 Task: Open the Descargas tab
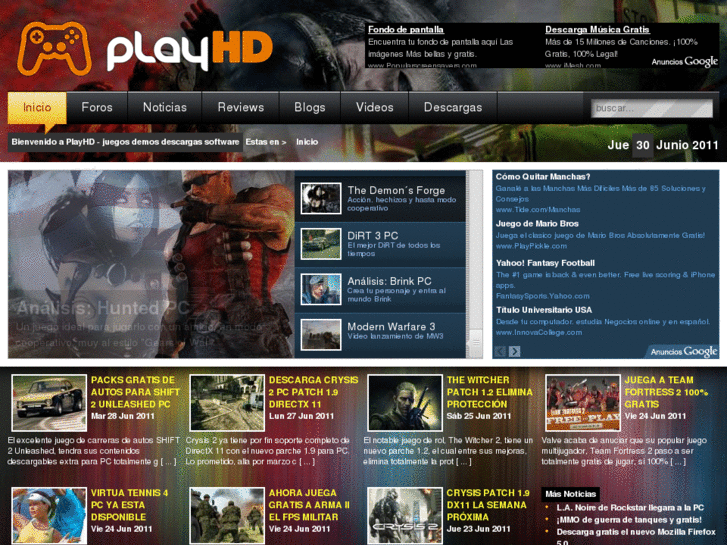pyautogui.click(x=453, y=108)
